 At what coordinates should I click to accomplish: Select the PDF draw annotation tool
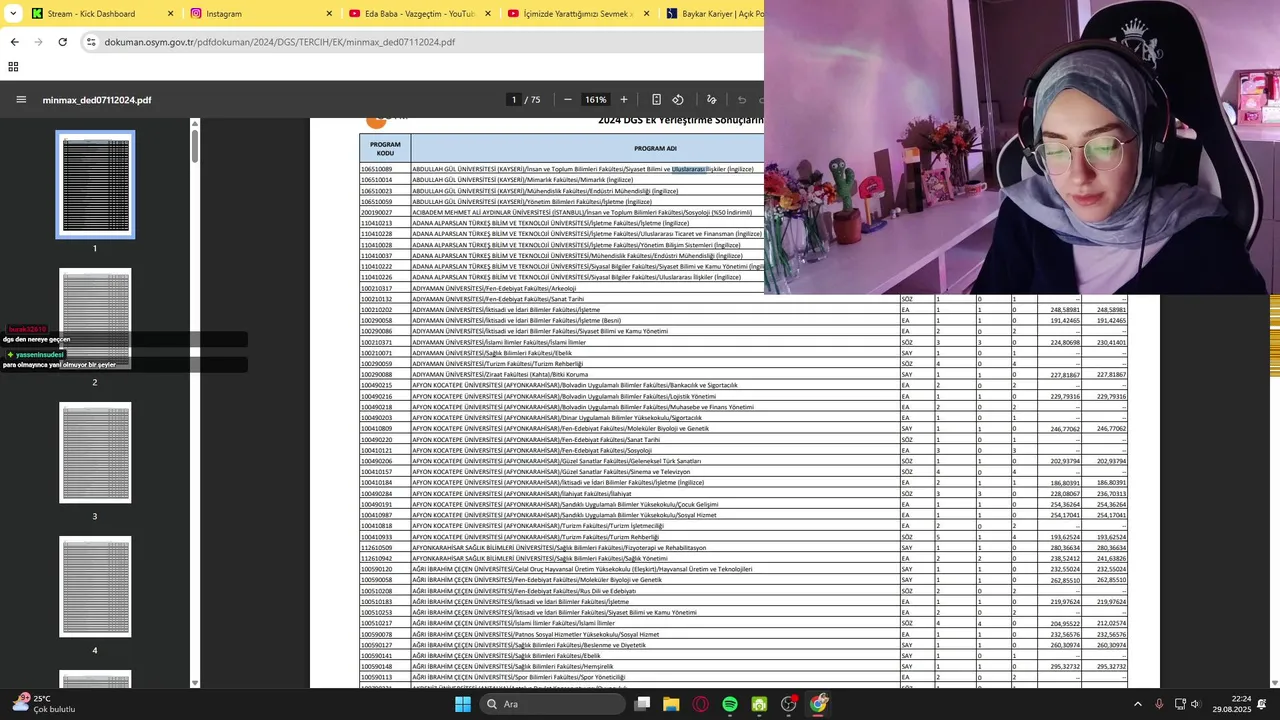[x=711, y=100]
